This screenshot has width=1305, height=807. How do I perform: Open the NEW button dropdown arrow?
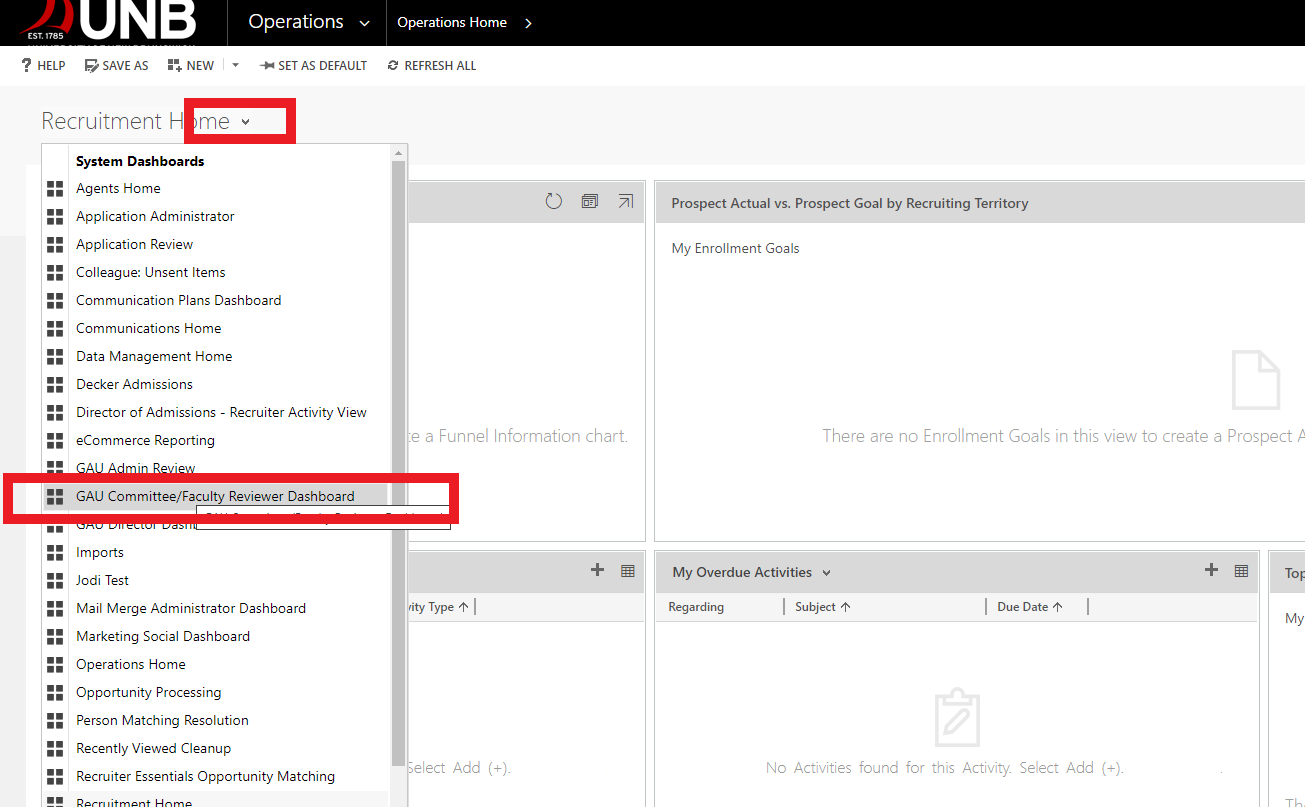click(233, 65)
